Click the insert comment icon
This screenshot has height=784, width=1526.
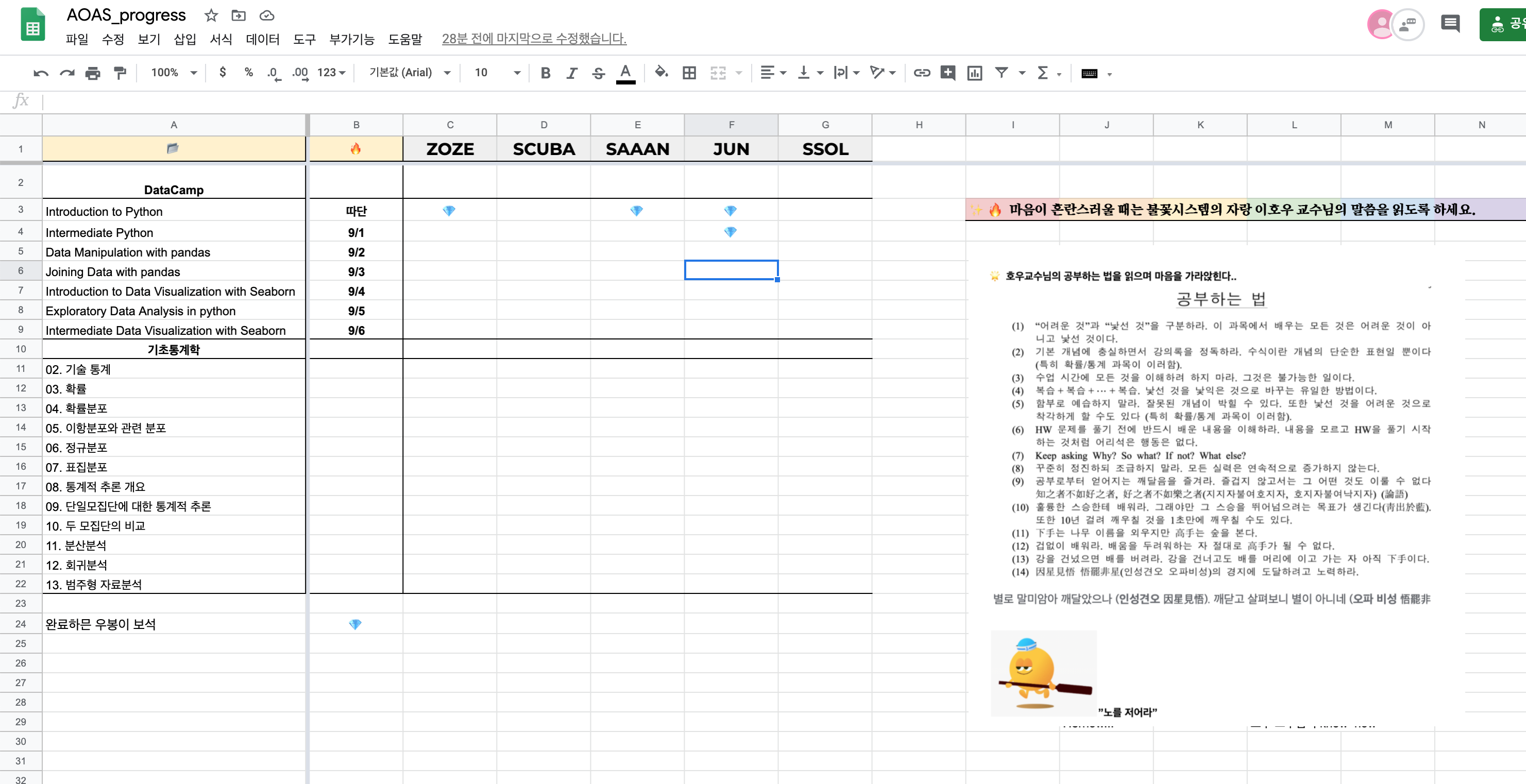tap(948, 73)
